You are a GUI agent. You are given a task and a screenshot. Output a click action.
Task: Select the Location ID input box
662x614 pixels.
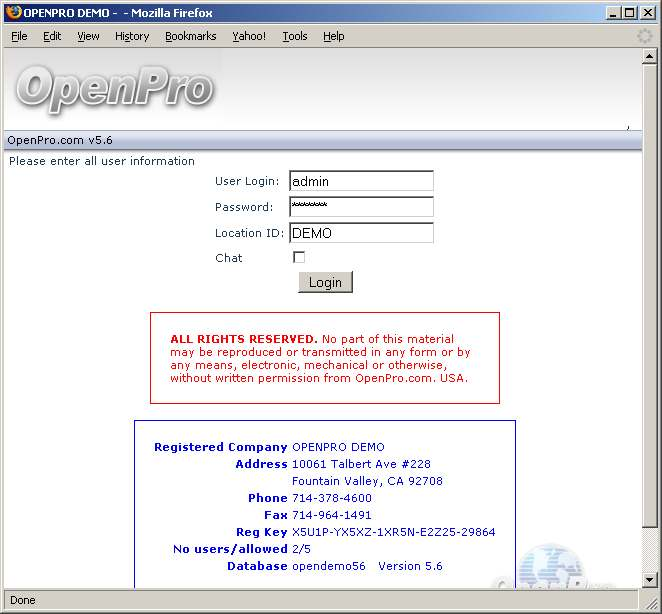pyautogui.click(x=361, y=233)
